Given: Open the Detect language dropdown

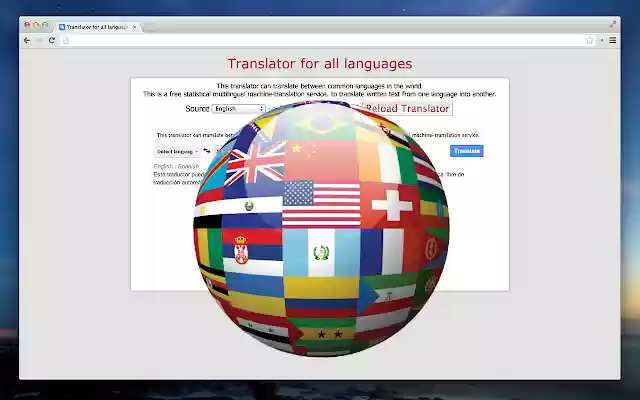Looking at the screenshot, I should 177,151.
